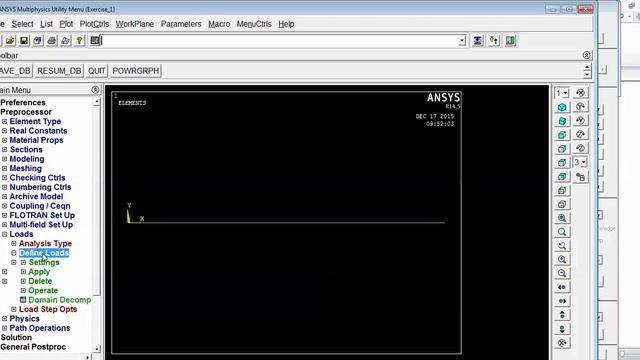Expand the Meshing tree node
Image resolution: width=640 pixels, height=360 pixels.
[4, 168]
